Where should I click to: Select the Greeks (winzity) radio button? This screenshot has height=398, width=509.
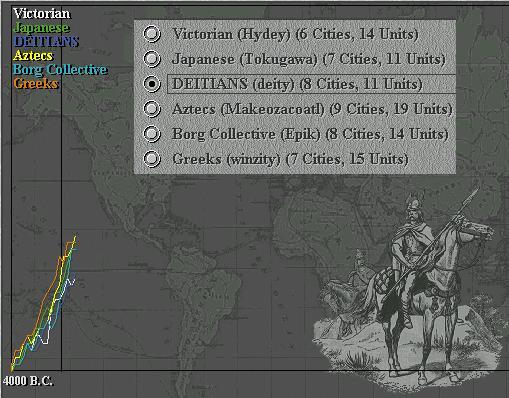[152, 159]
